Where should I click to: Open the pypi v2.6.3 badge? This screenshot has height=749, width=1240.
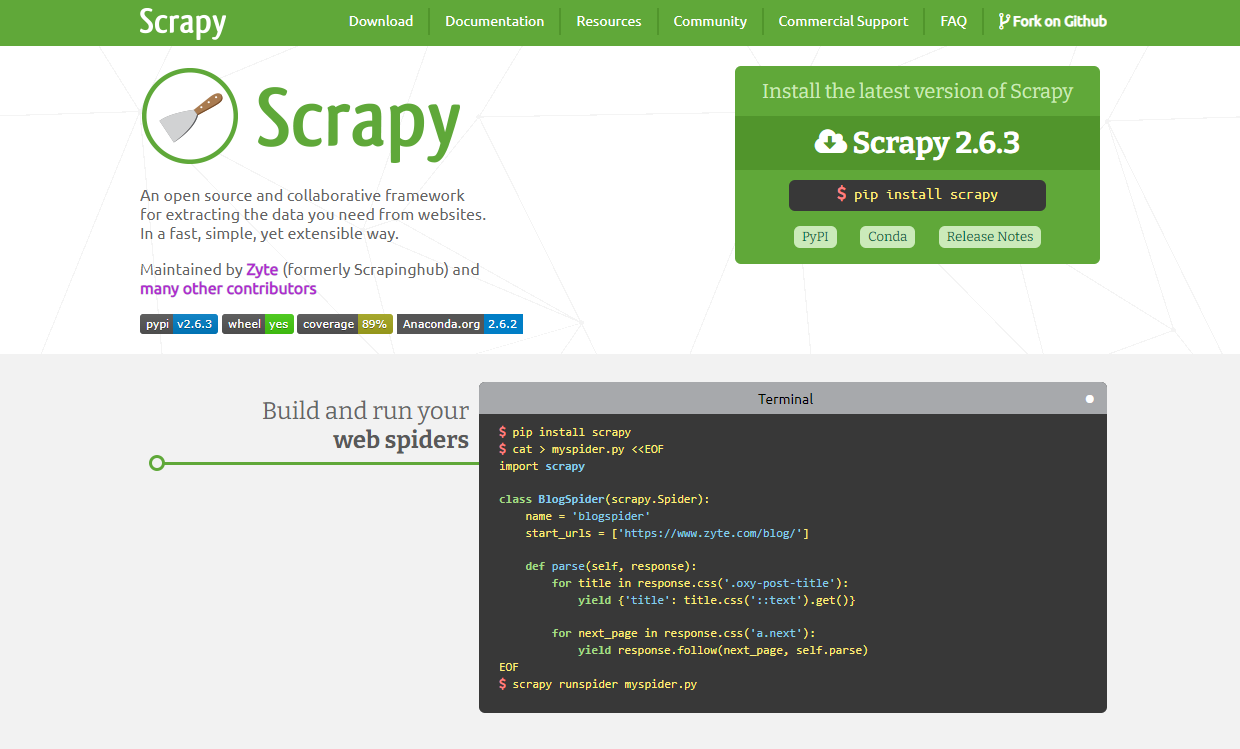(179, 324)
